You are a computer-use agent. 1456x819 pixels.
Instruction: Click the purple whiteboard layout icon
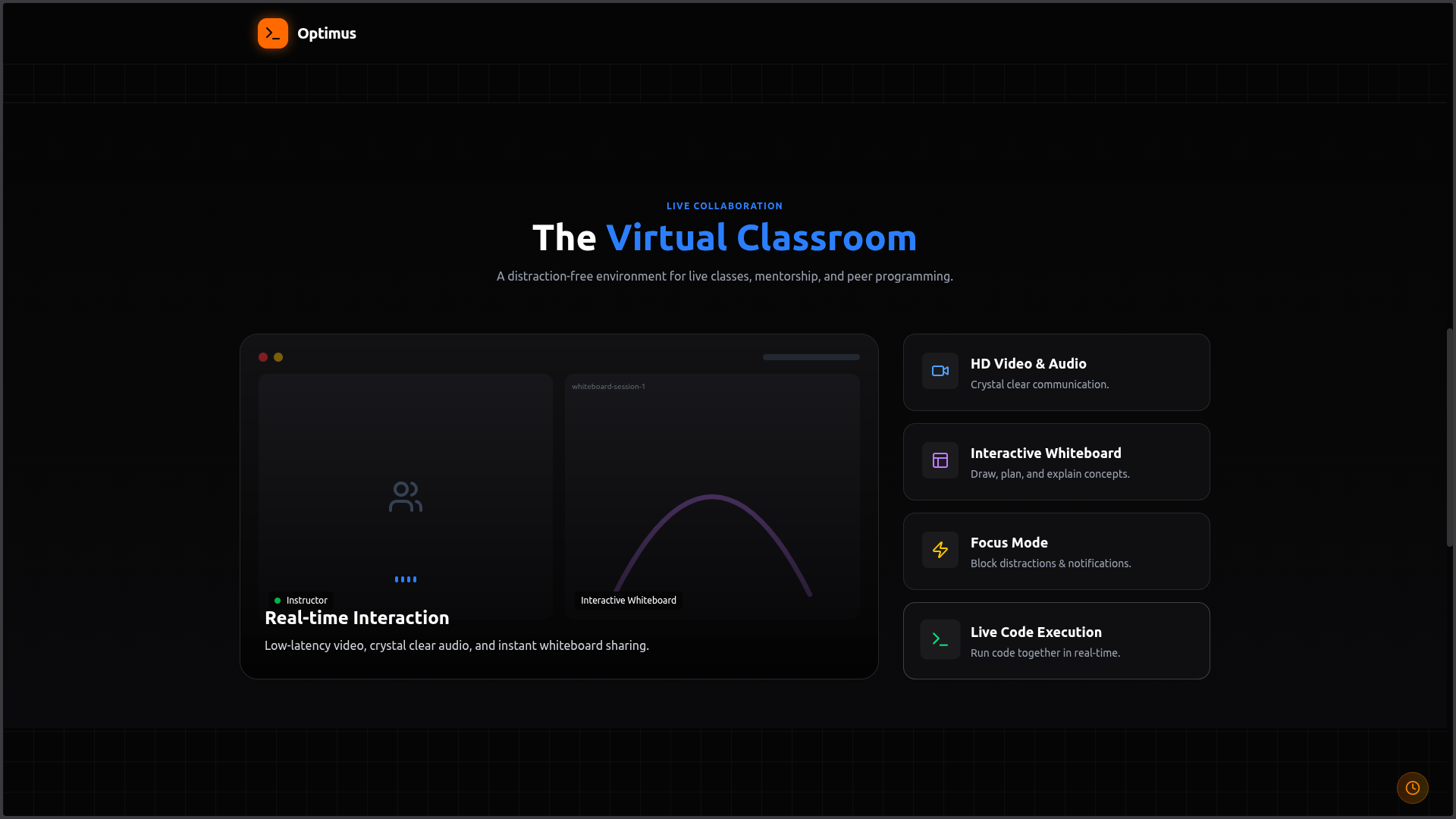(940, 460)
